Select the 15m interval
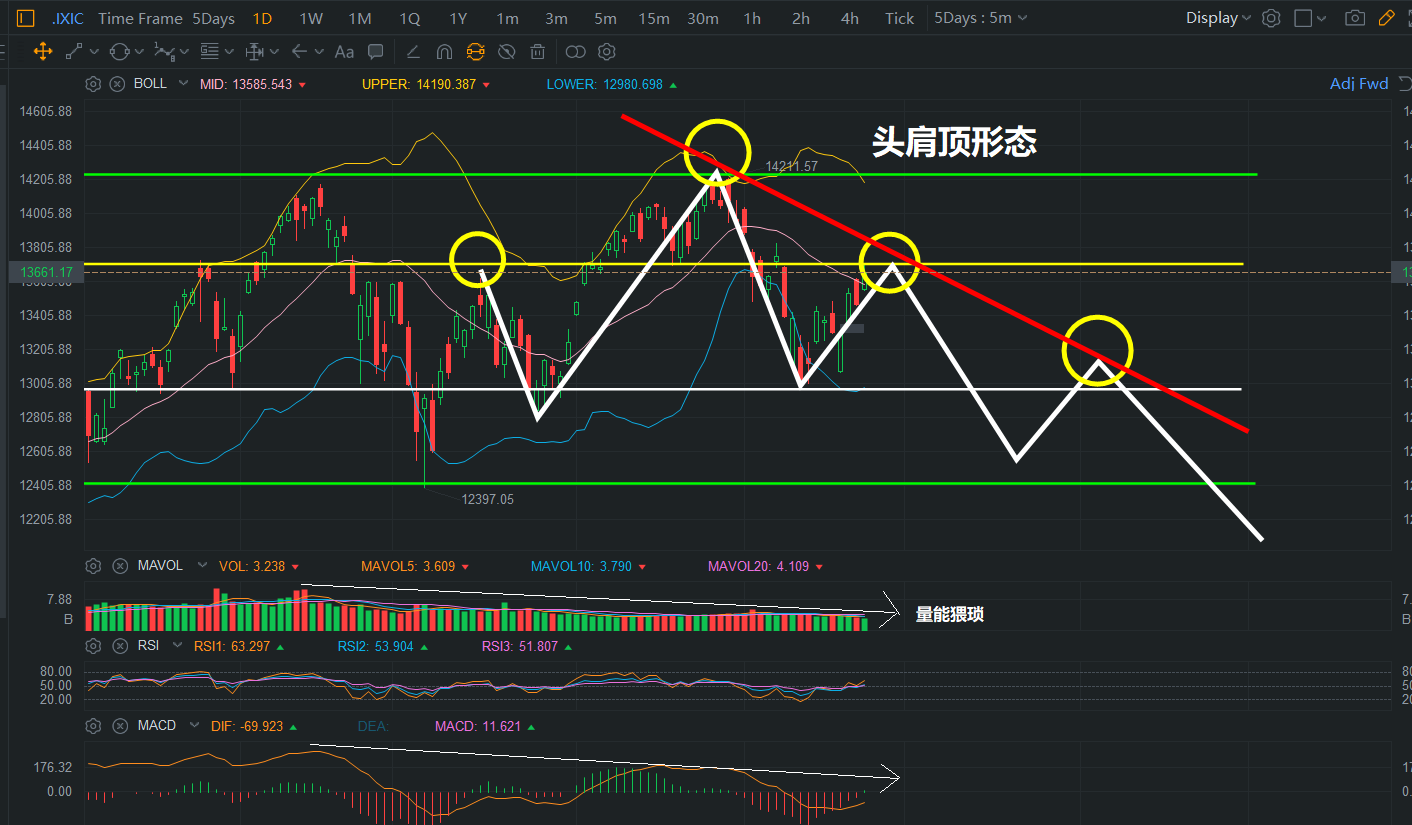The width and height of the screenshot is (1412, 825). point(654,18)
